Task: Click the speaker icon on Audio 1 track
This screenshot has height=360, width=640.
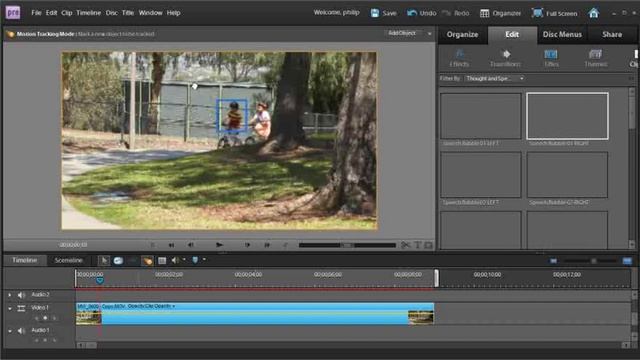Action: pos(21,331)
